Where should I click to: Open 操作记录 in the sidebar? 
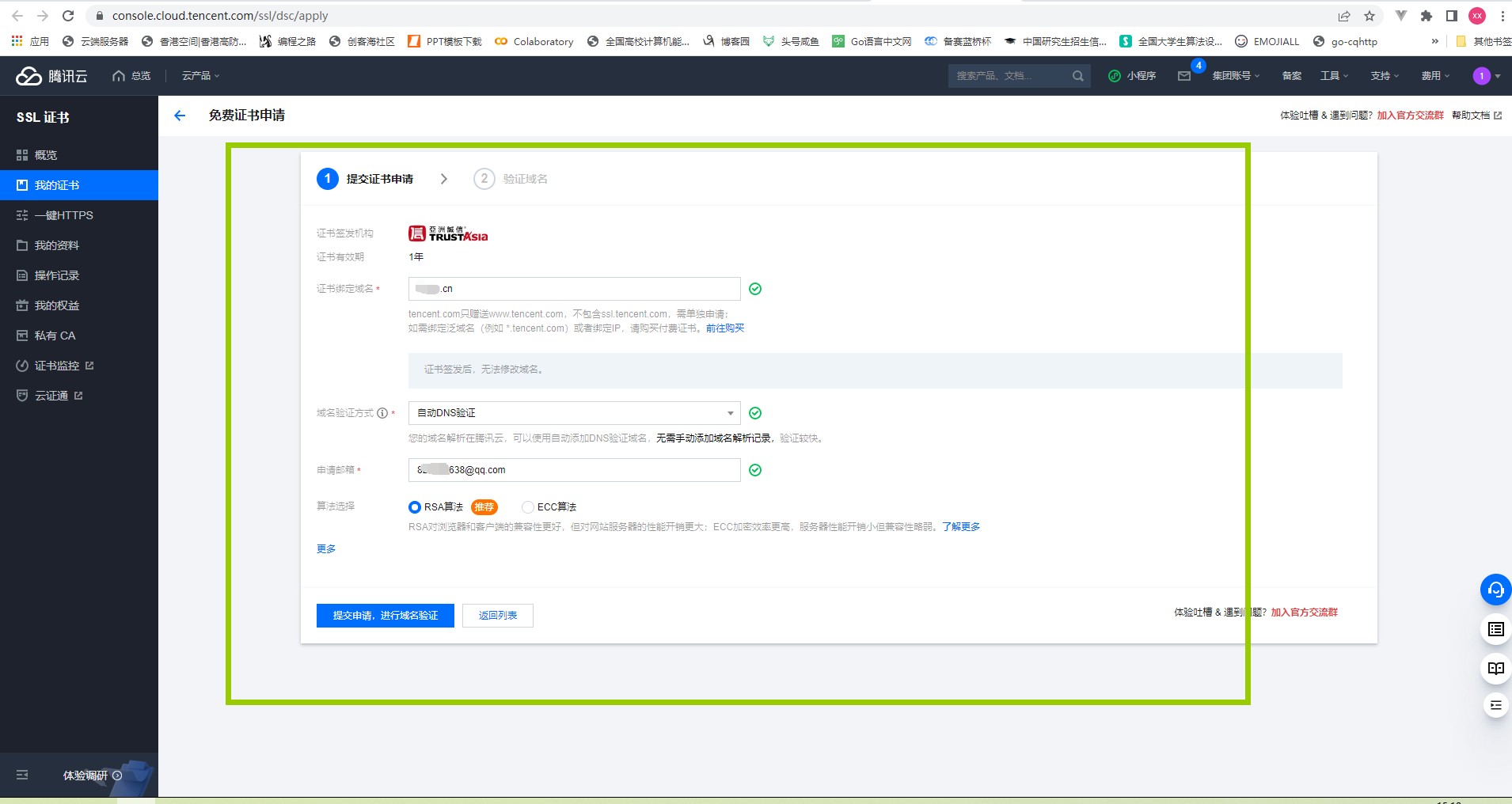pyautogui.click(x=79, y=275)
